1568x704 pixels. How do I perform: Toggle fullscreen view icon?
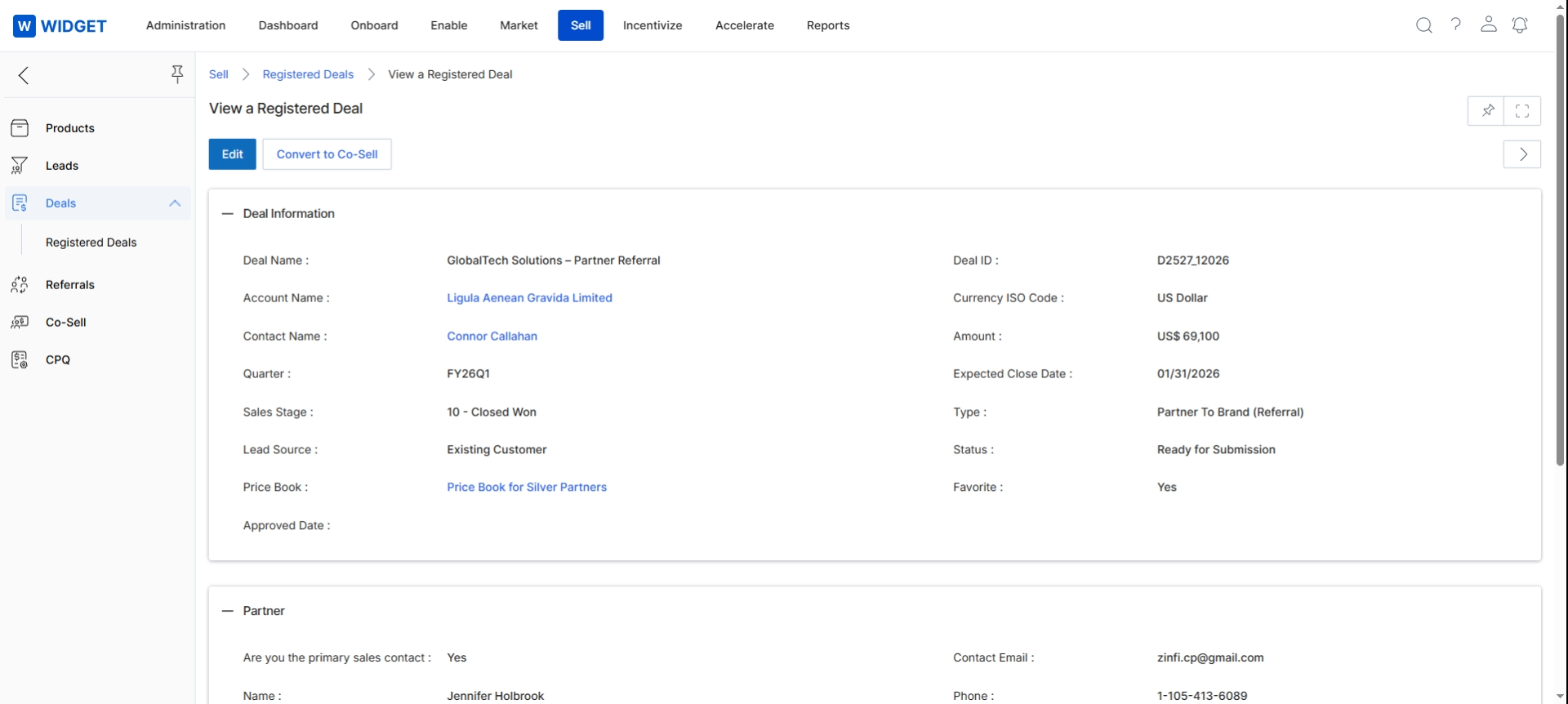tap(1522, 111)
